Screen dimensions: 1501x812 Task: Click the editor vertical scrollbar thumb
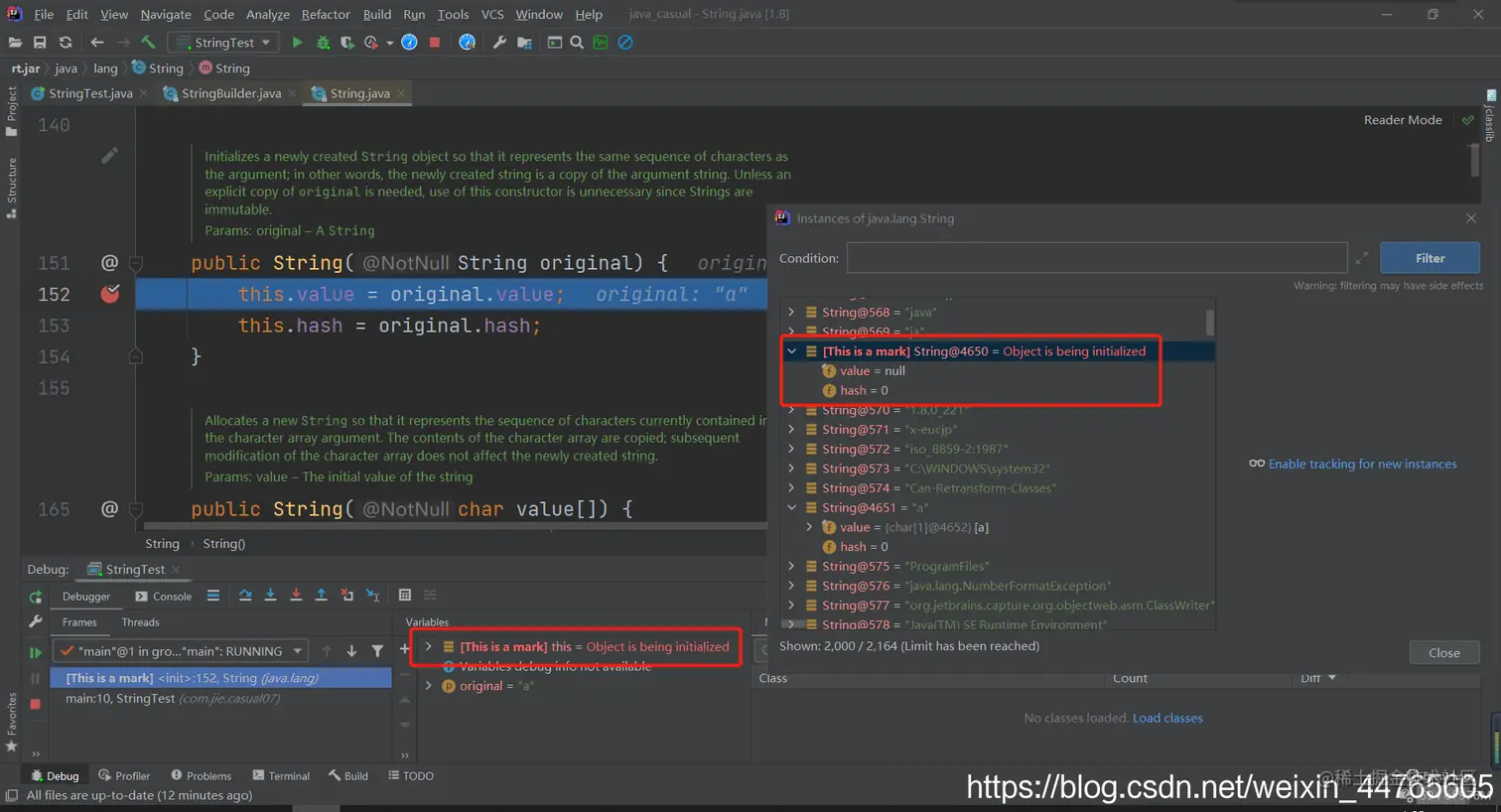1475,159
